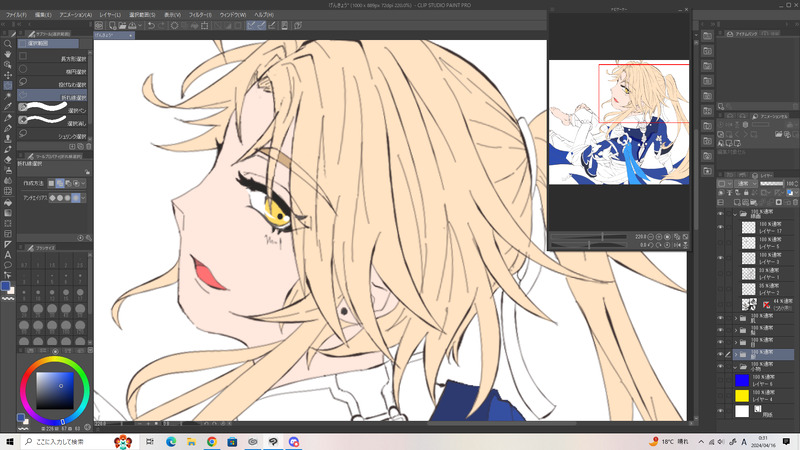Collapse the top line-art layer folder
800x450 pixels.
(x=735, y=214)
